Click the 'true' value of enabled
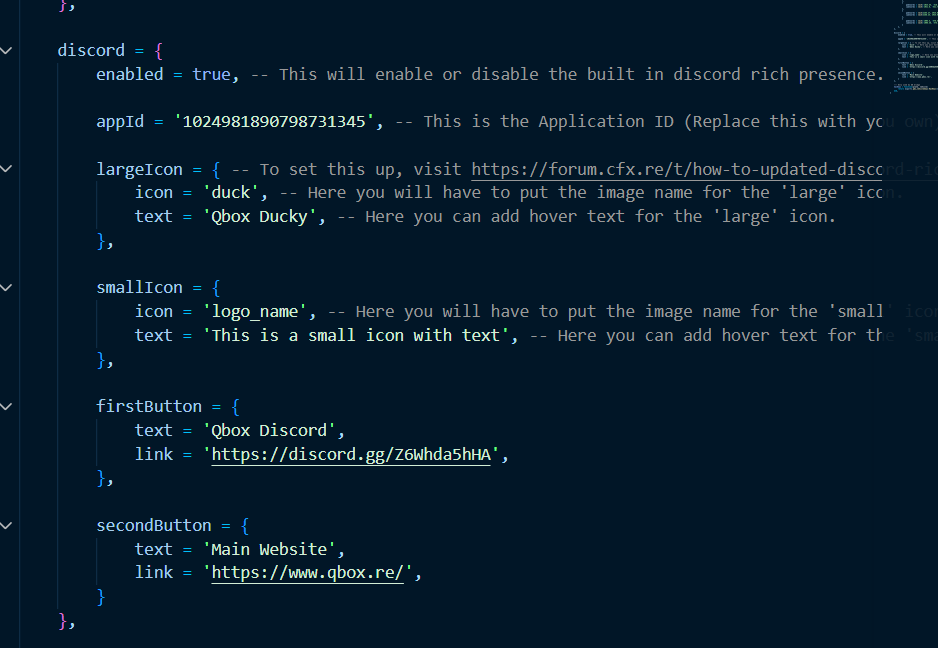Image resolution: width=938 pixels, height=648 pixels. pyautogui.click(x=211, y=74)
